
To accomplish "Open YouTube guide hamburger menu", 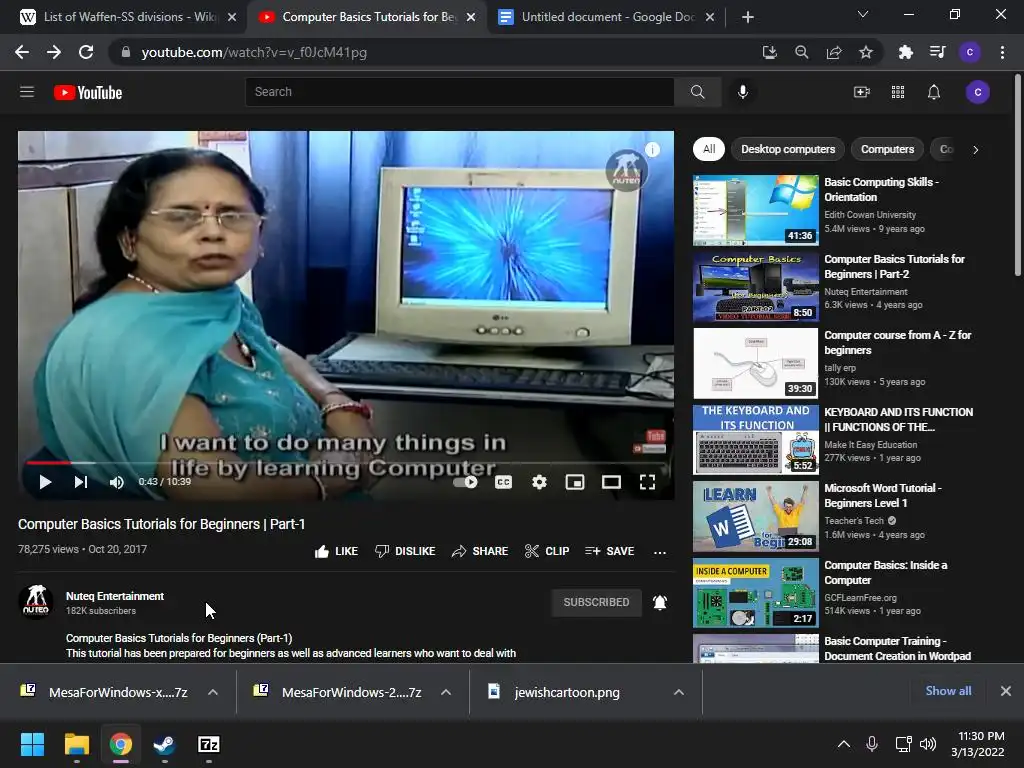I will tap(27, 92).
